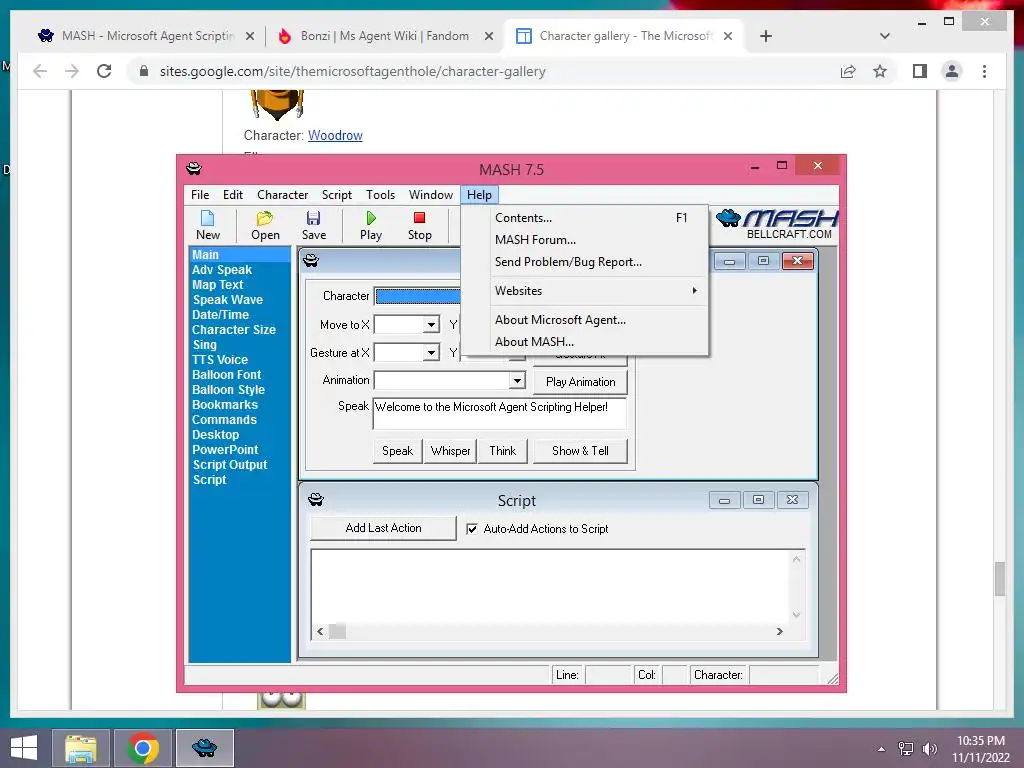
Task: Select Balloon Font in the sidebar
Action: (x=227, y=375)
